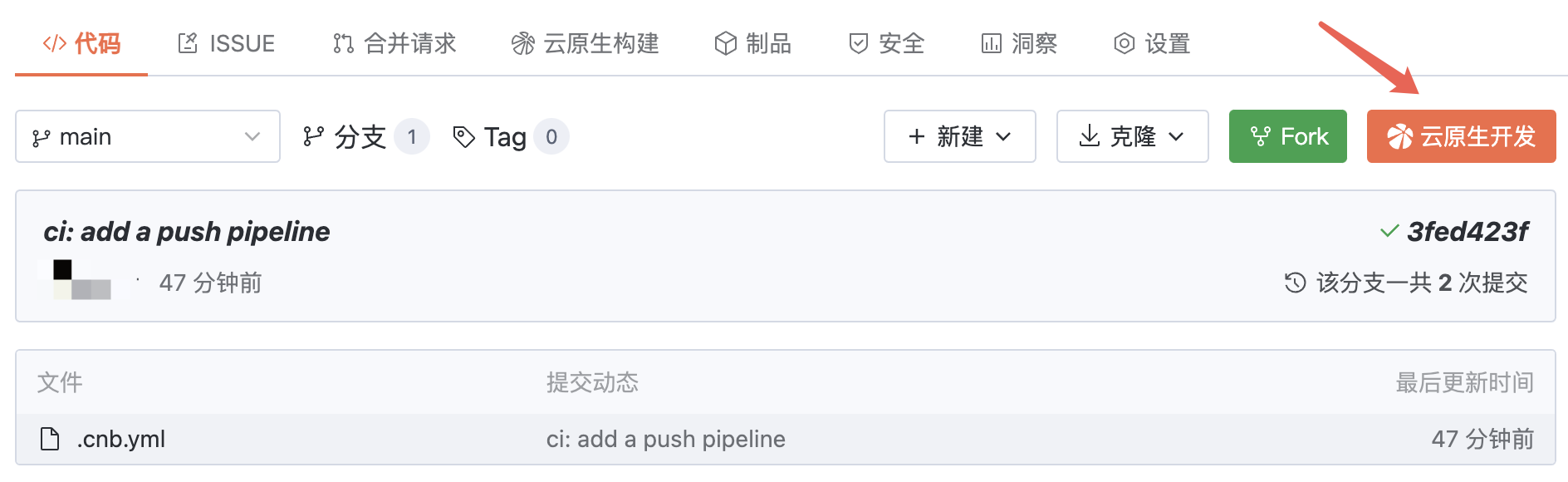Switch to the ISSUE tab
The height and width of the screenshot is (482, 1568).
(226, 43)
